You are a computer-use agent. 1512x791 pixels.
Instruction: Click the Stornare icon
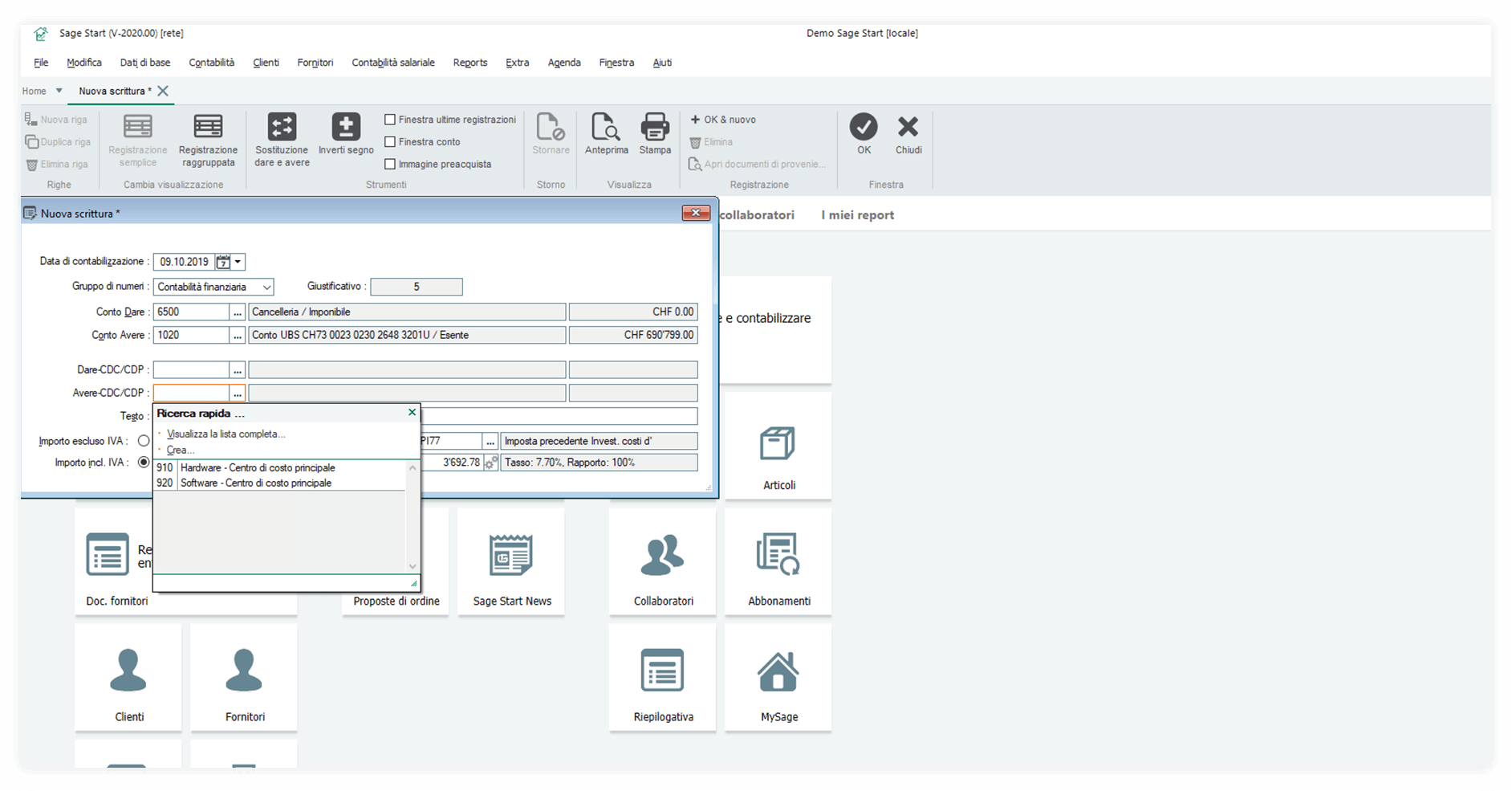click(551, 127)
